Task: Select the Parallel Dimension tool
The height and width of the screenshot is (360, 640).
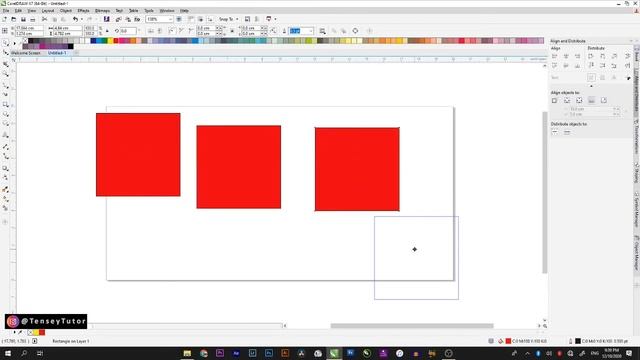Action: 6,147
